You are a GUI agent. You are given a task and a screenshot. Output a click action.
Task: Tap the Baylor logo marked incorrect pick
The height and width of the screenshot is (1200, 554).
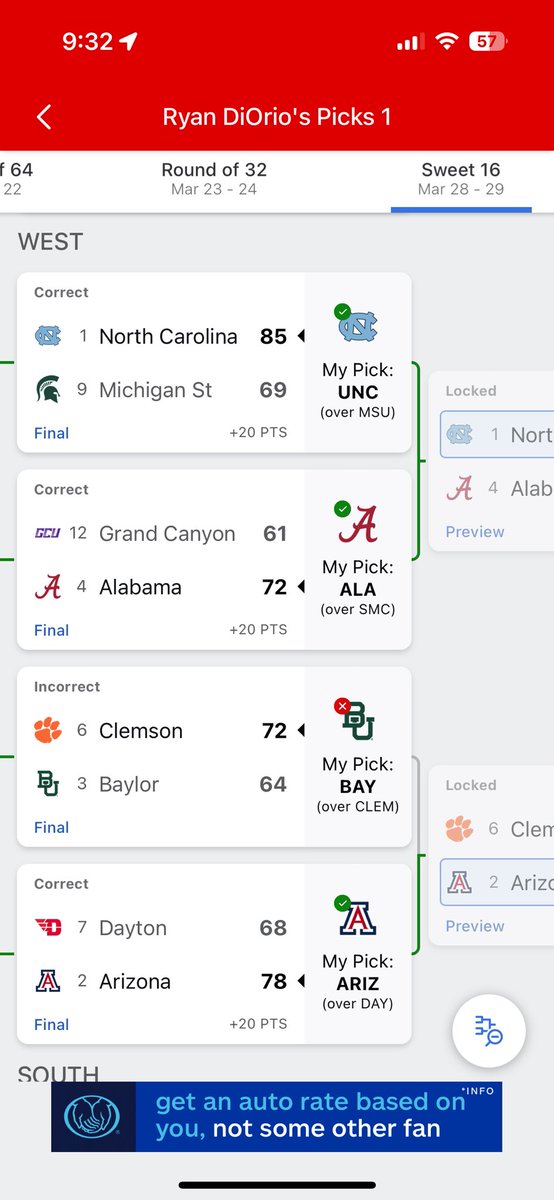357,719
